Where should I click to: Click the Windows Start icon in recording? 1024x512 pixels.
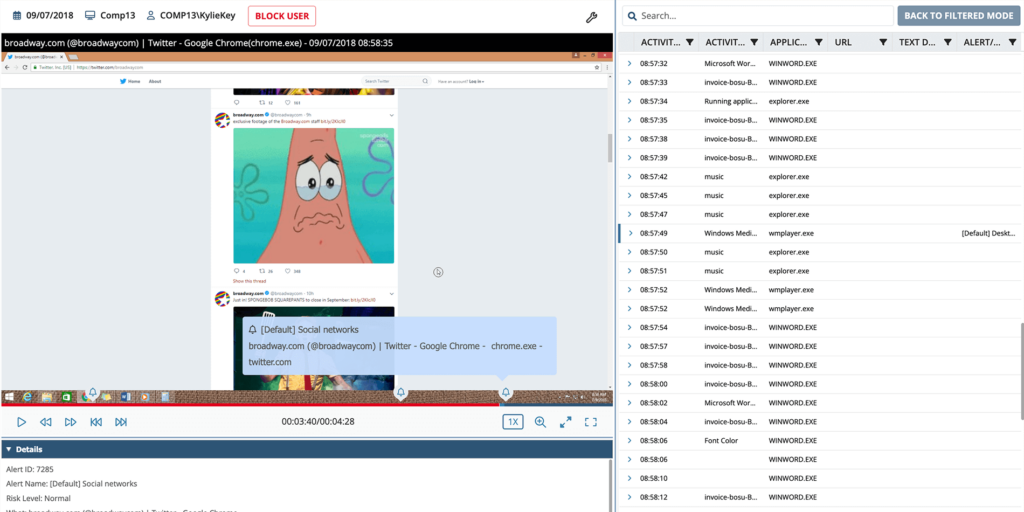[x=10, y=396]
